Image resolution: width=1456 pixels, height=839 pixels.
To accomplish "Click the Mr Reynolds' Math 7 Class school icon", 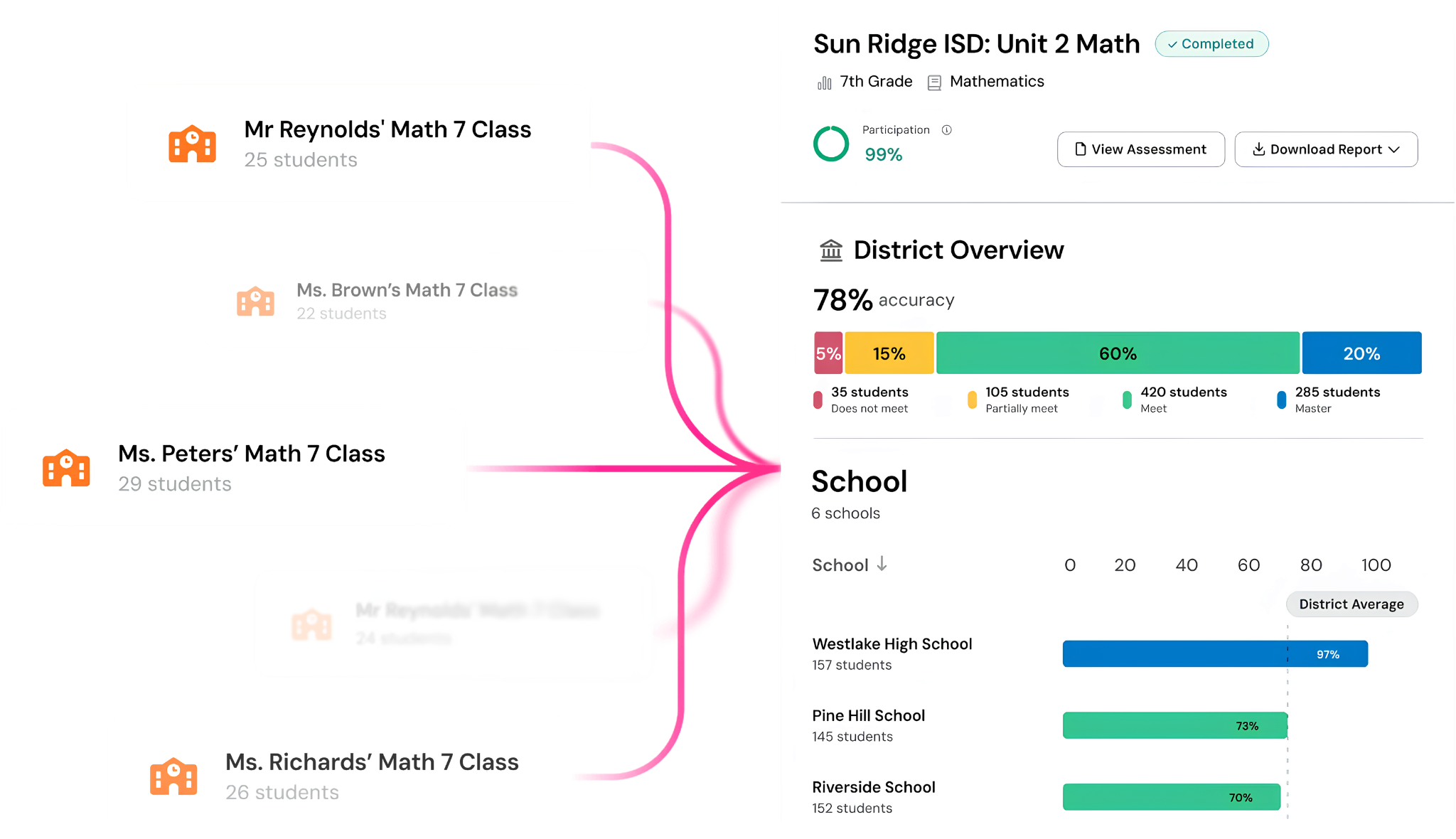I will 192,144.
